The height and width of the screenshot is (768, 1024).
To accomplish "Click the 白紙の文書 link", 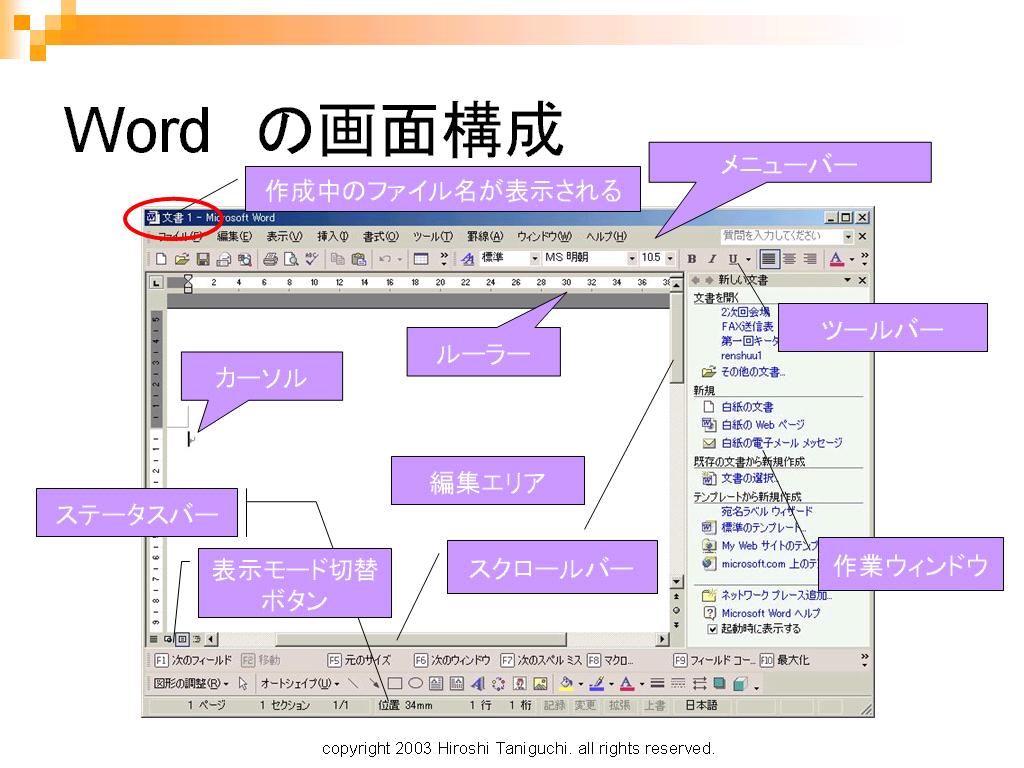I will click(x=747, y=407).
